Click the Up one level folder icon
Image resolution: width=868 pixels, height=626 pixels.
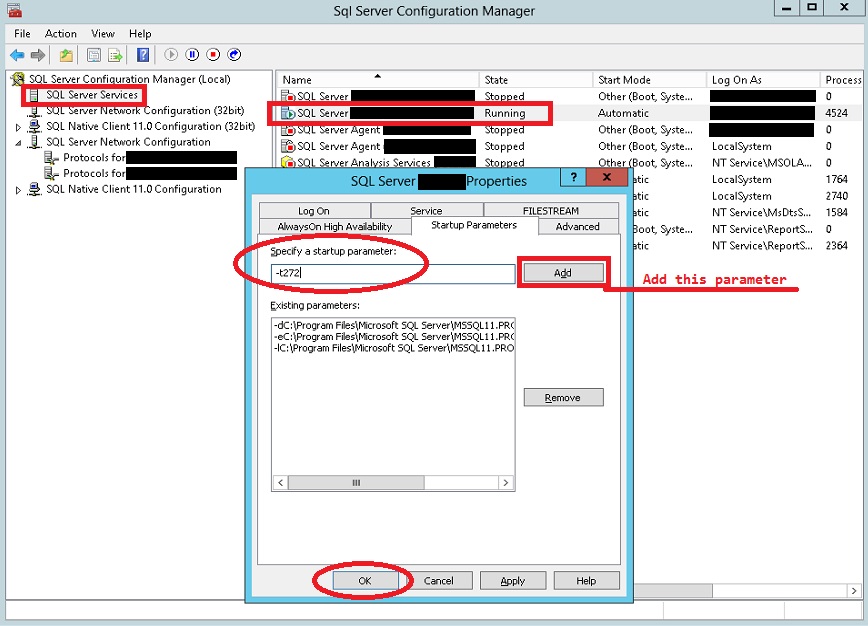(66, 55)
